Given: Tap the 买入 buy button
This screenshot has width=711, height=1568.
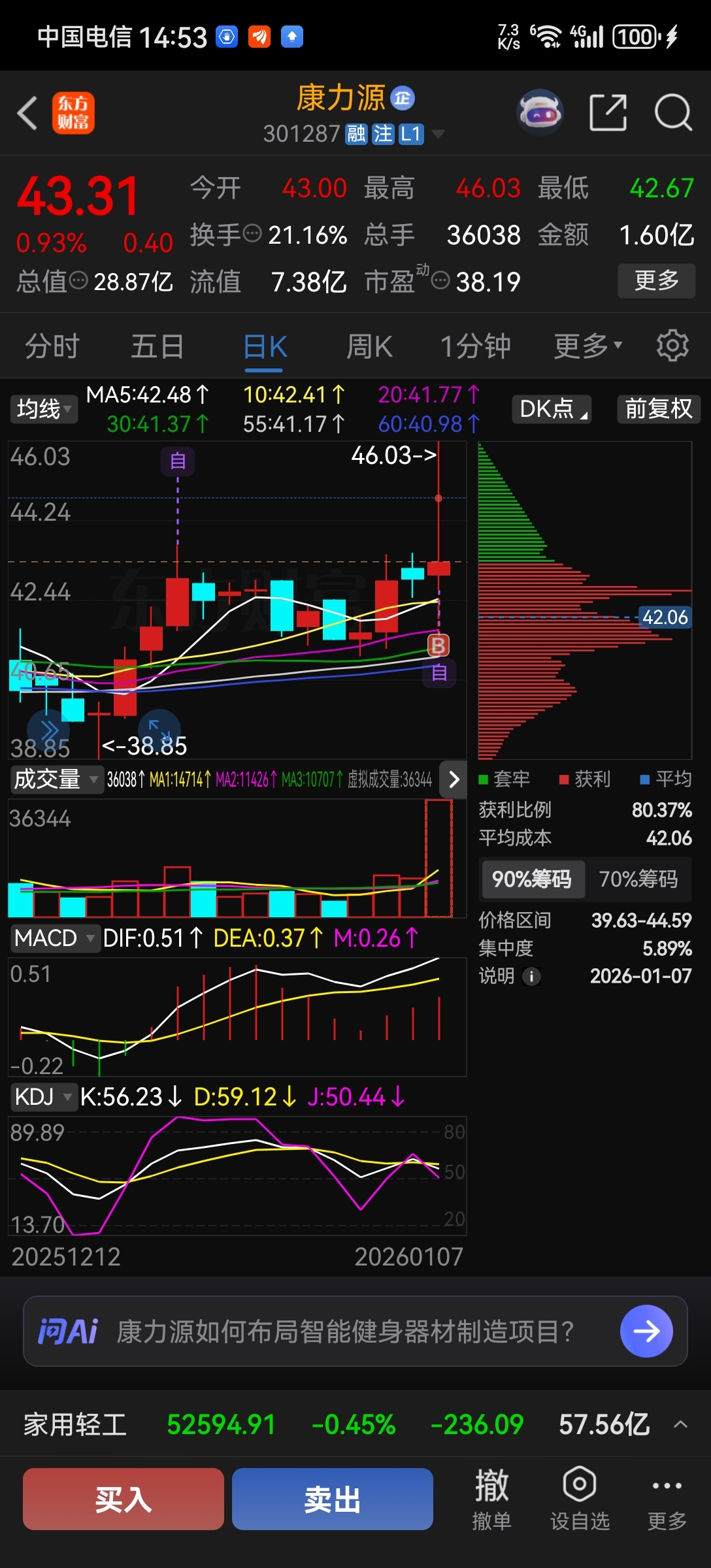Looking at the screenshot, I should [x=124, y=1499].
